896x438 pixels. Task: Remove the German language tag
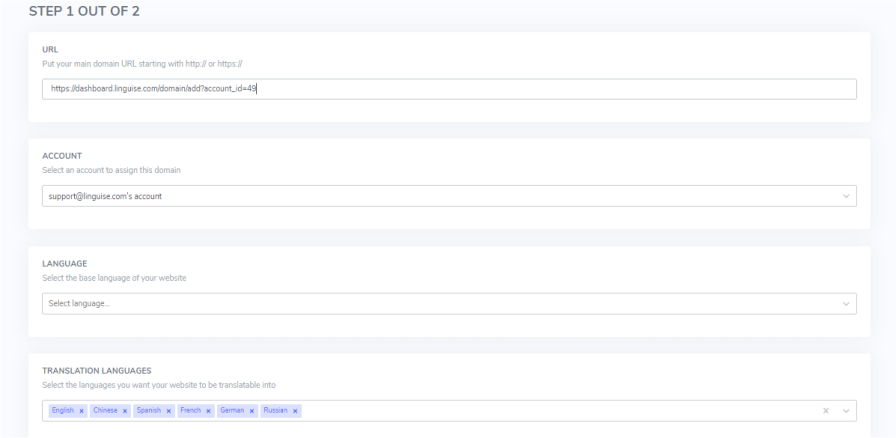(x=251, y=411)
